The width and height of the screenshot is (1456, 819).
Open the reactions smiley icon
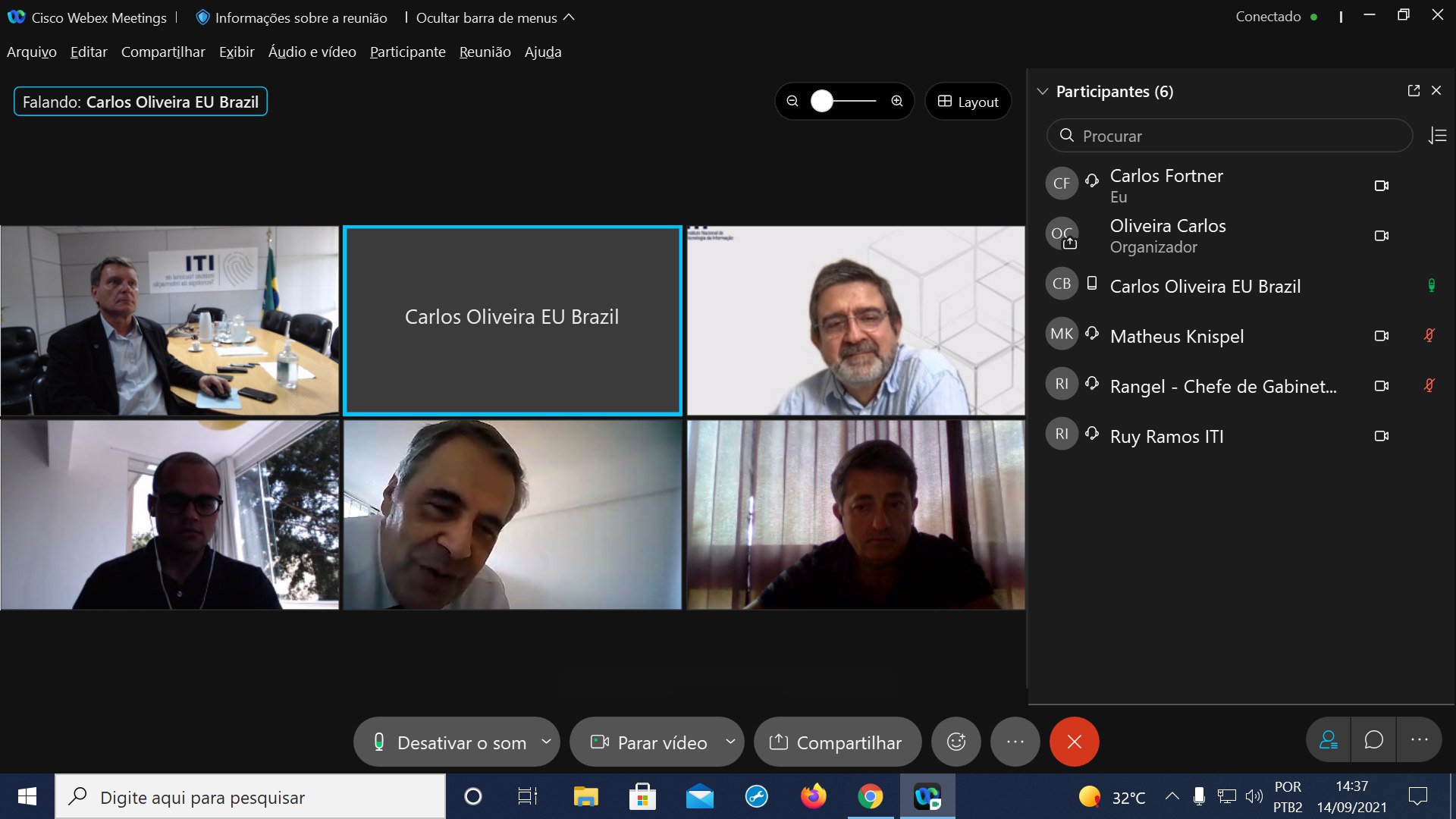coord(956,742)
